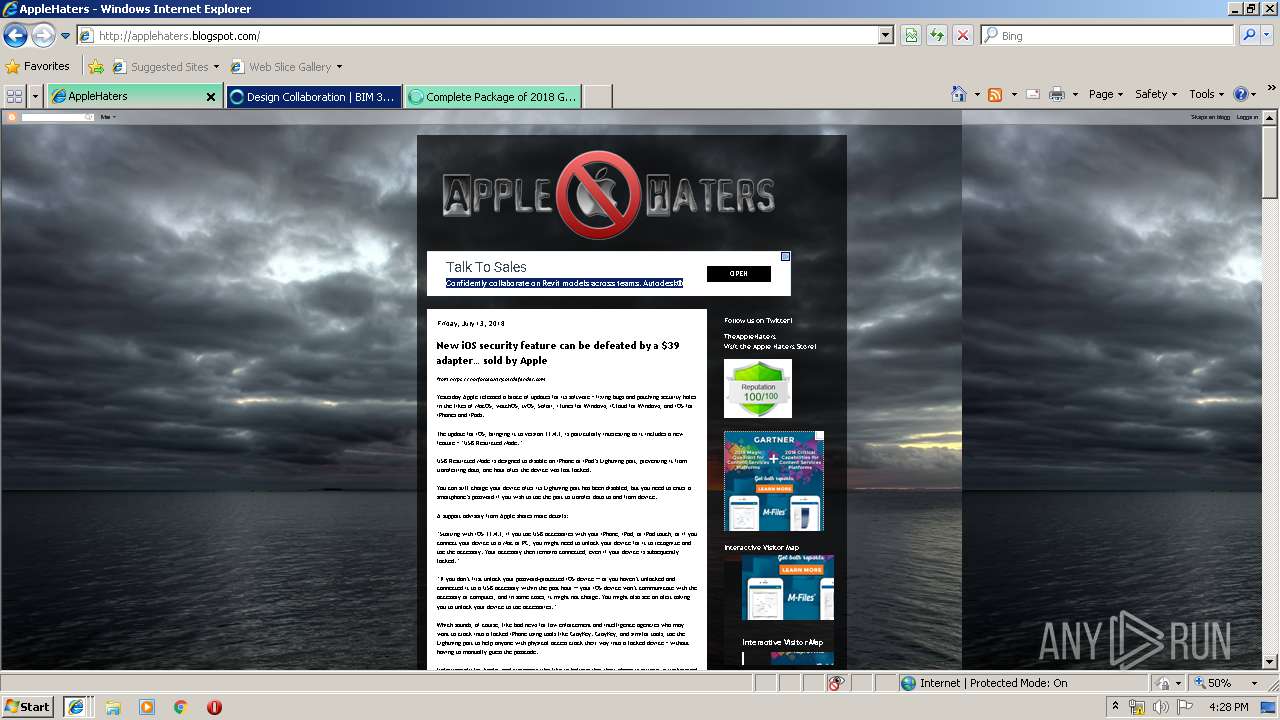Switch to Design Collaboration BIM tab
The image size is (1280, 720).
tap(313, 96)
